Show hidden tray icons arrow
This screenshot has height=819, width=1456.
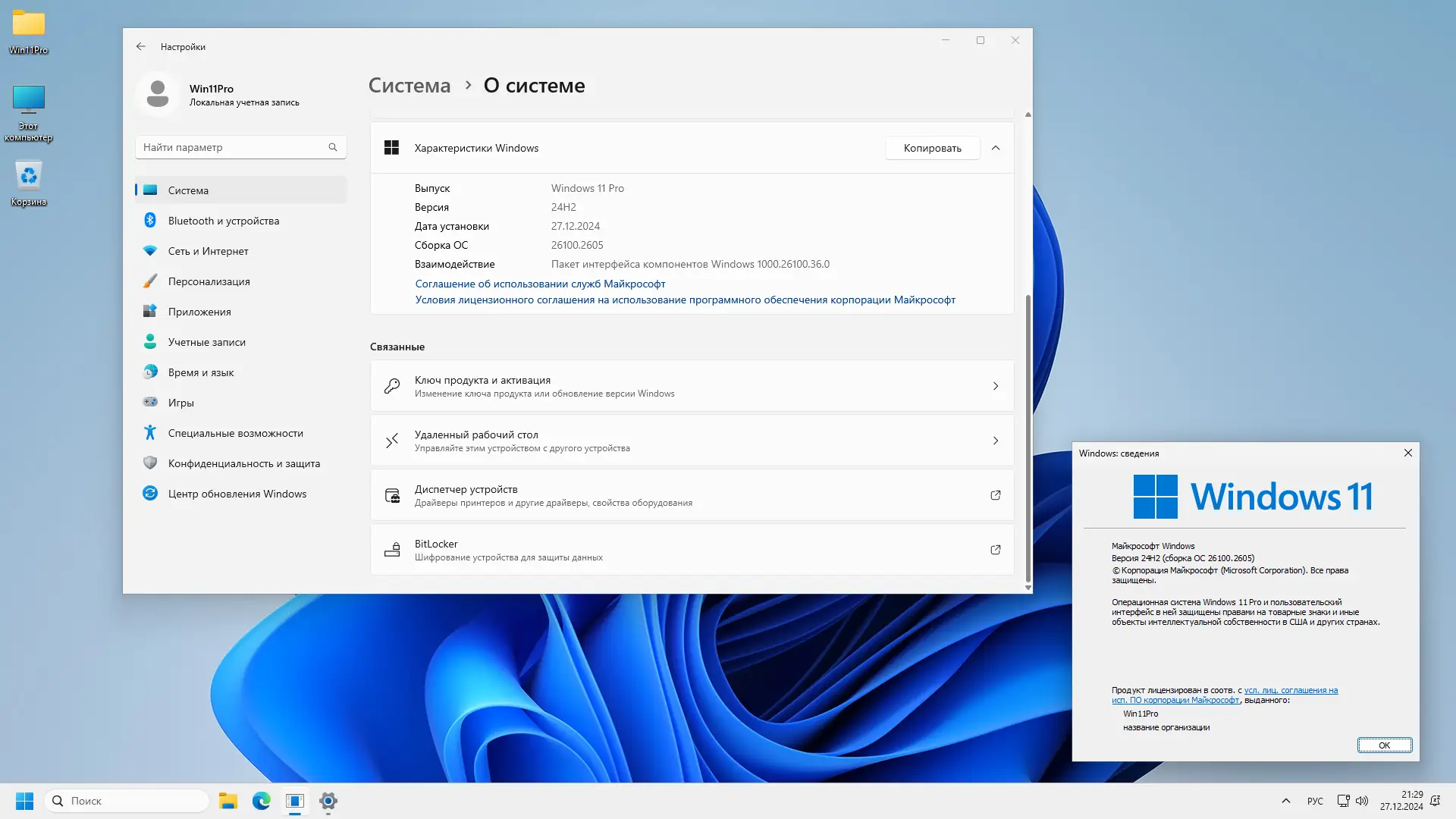(1285, 801)
